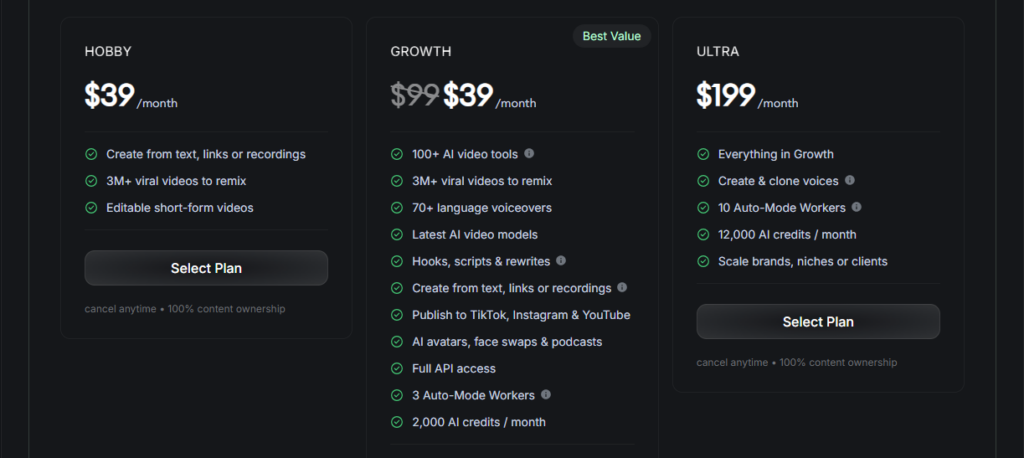The image size is (1024, 458).
Task: Click the crossed-out $99 price
Action: click(414, 95)
